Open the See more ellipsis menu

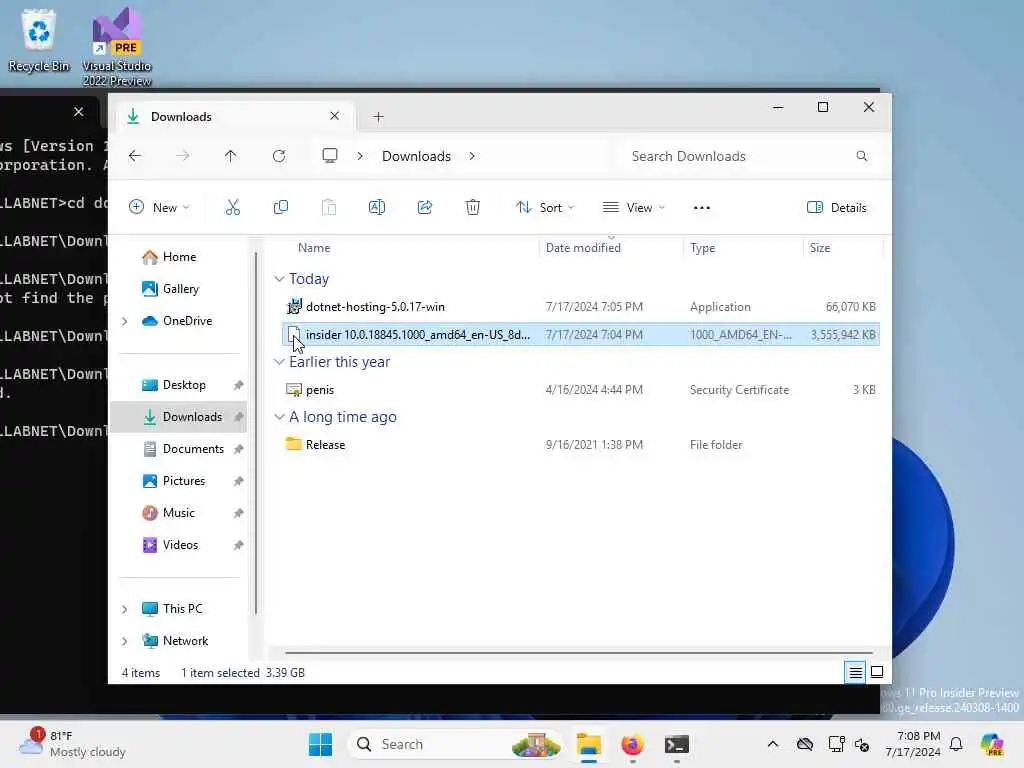coord(701,208)
